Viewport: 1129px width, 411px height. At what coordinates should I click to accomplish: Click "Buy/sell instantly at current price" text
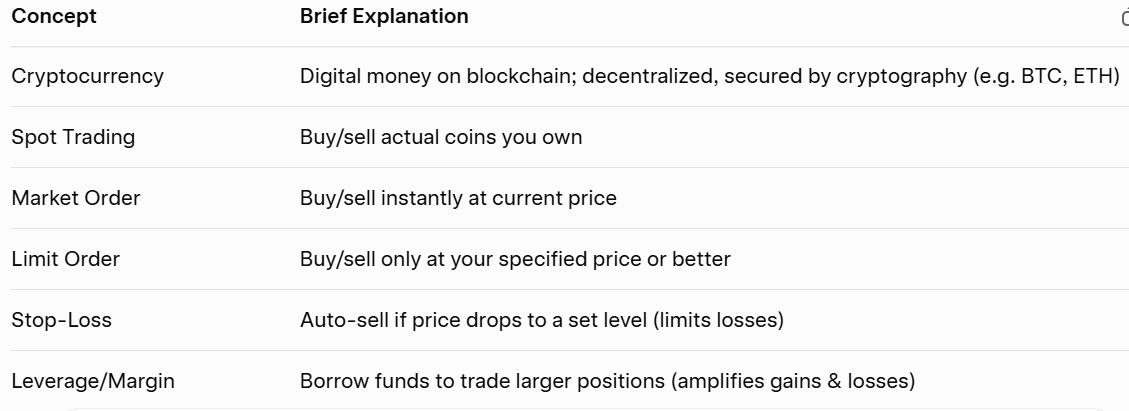[x=458, y=198]
